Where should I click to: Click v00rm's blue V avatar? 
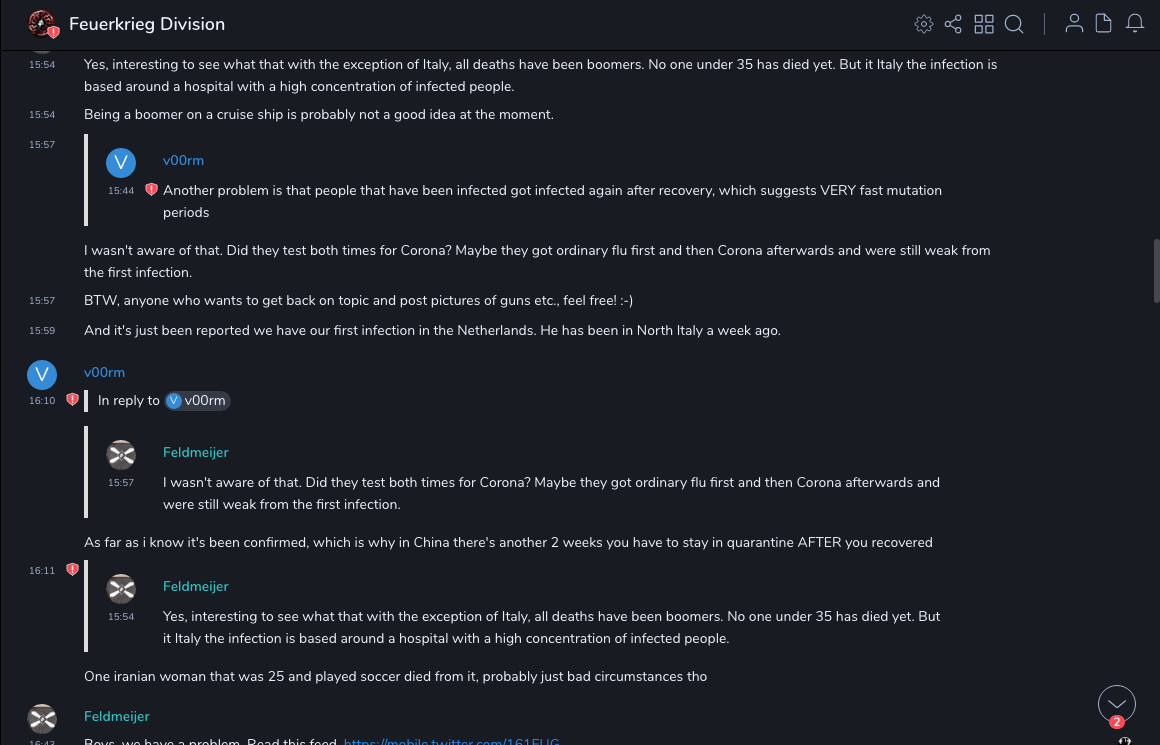[x=41, y=375]
